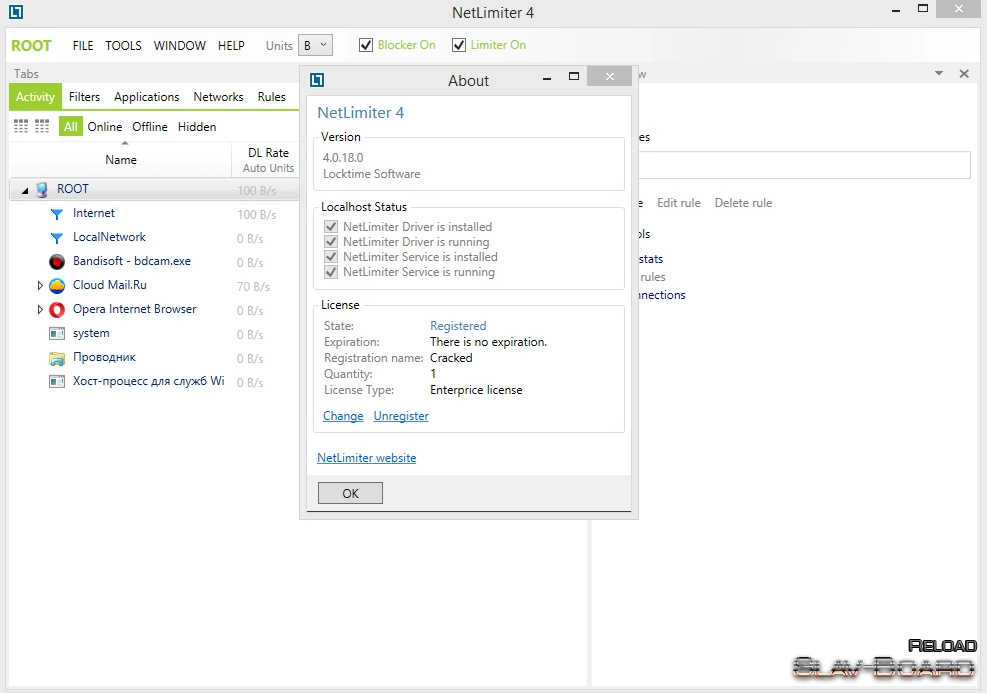Click the Unregister link
This screenshot has height=693, width=987.
tap(401, 416)
